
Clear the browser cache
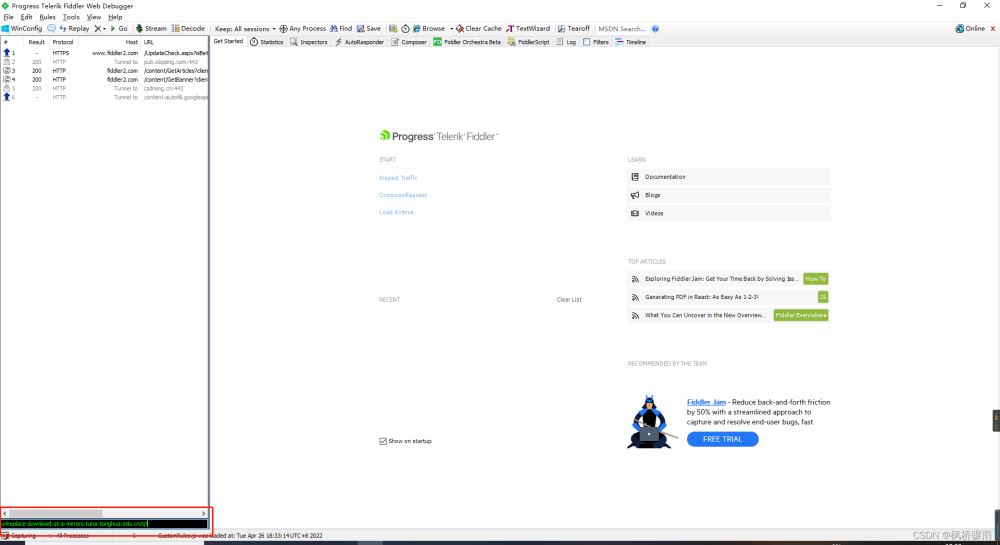tap(479, 29)
